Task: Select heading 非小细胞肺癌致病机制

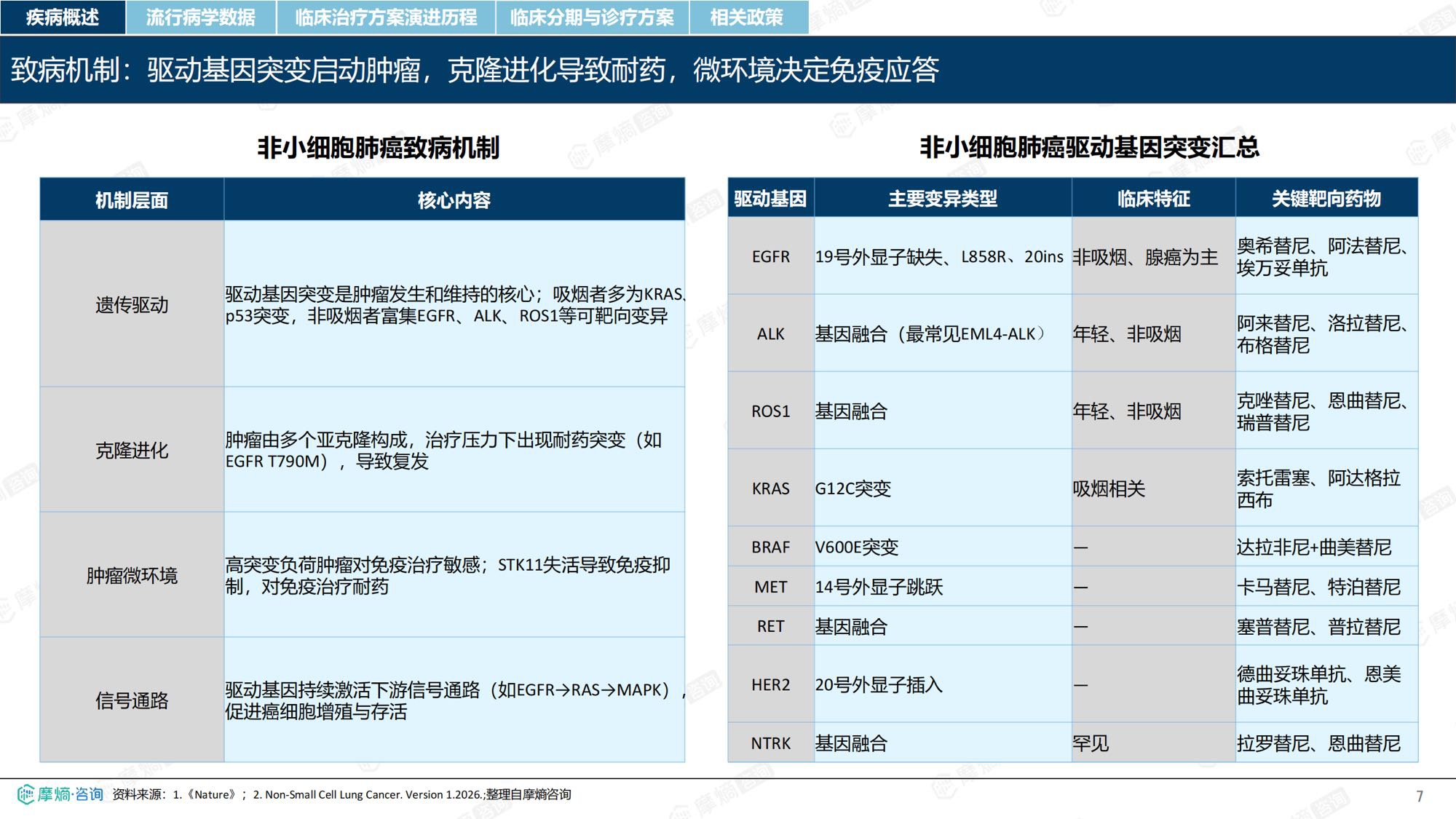Action: tap(379, 148)
